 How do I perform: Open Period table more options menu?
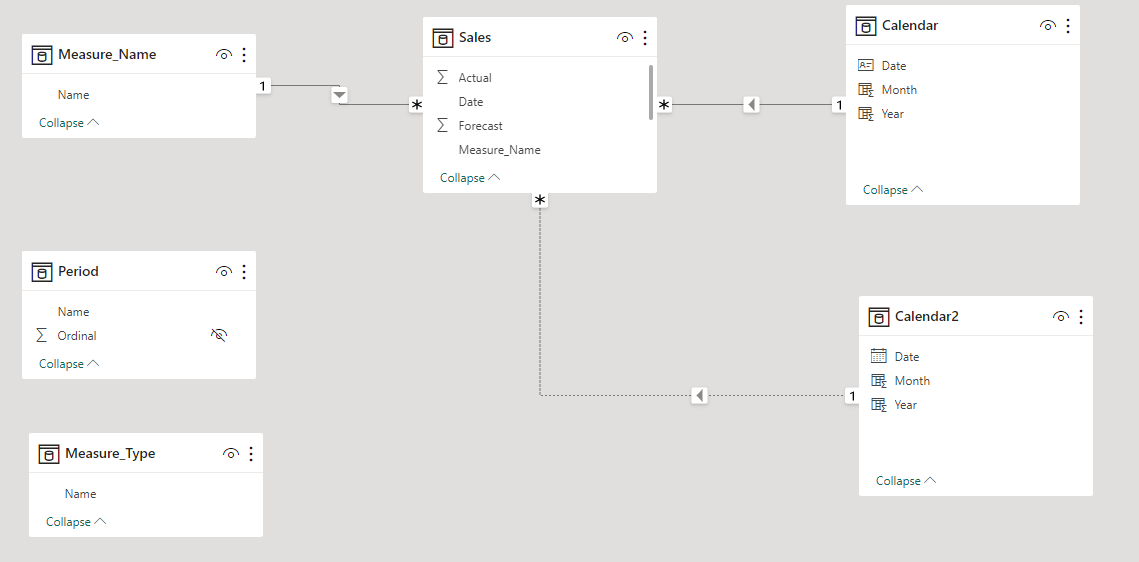(x=244, y=272)
